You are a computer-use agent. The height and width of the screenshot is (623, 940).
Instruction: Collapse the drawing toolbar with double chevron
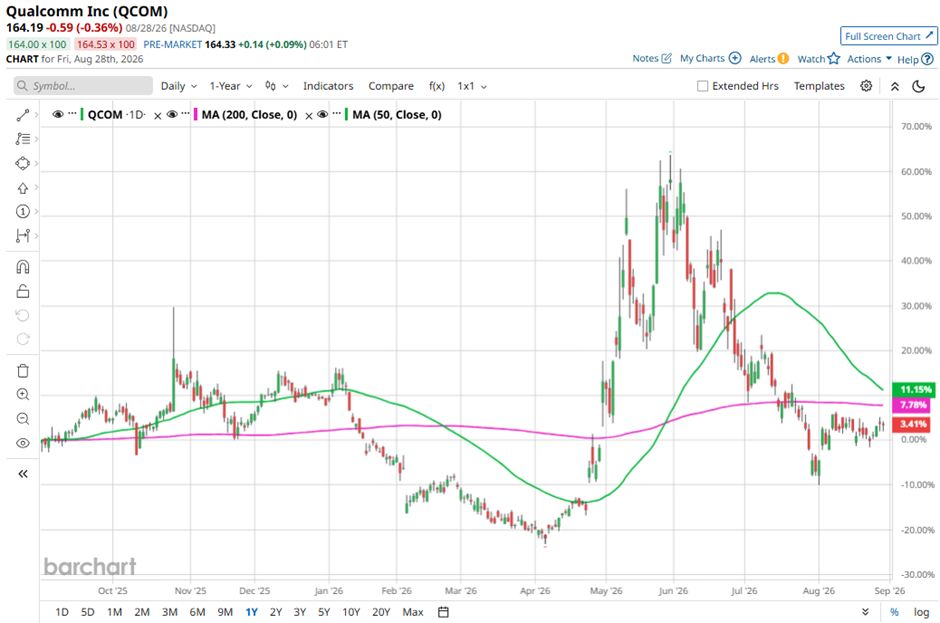click(23, 474)
